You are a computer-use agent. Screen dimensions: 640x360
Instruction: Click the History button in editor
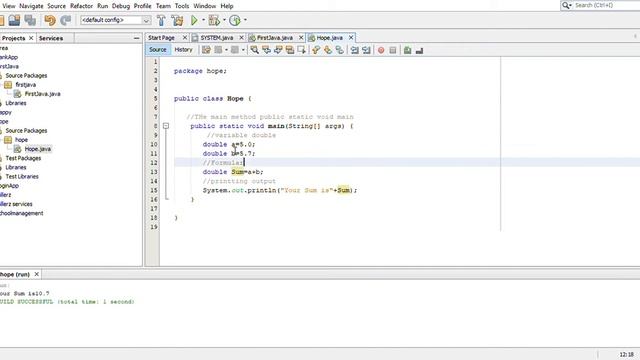(x=183, y=49)
